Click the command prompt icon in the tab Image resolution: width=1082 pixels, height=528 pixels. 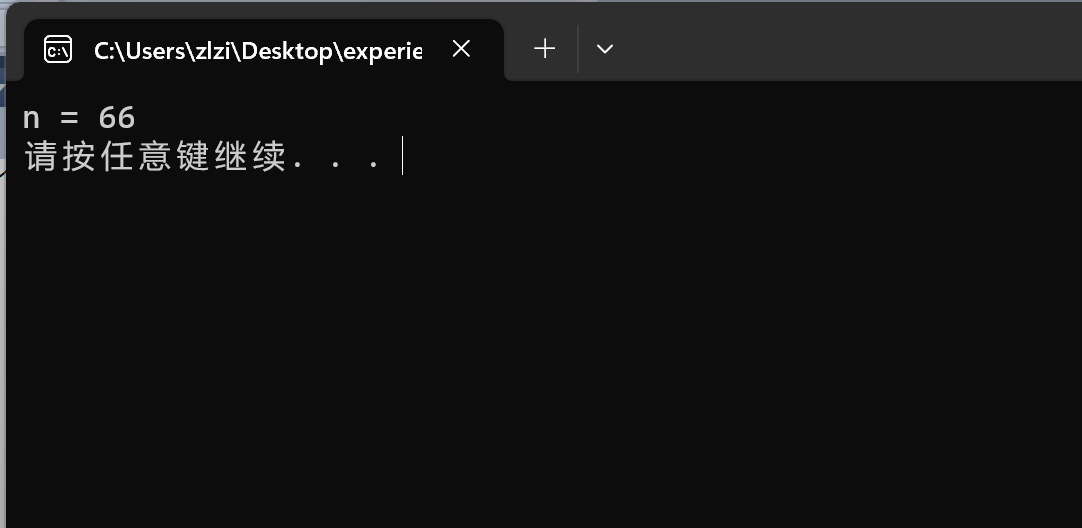58,49
